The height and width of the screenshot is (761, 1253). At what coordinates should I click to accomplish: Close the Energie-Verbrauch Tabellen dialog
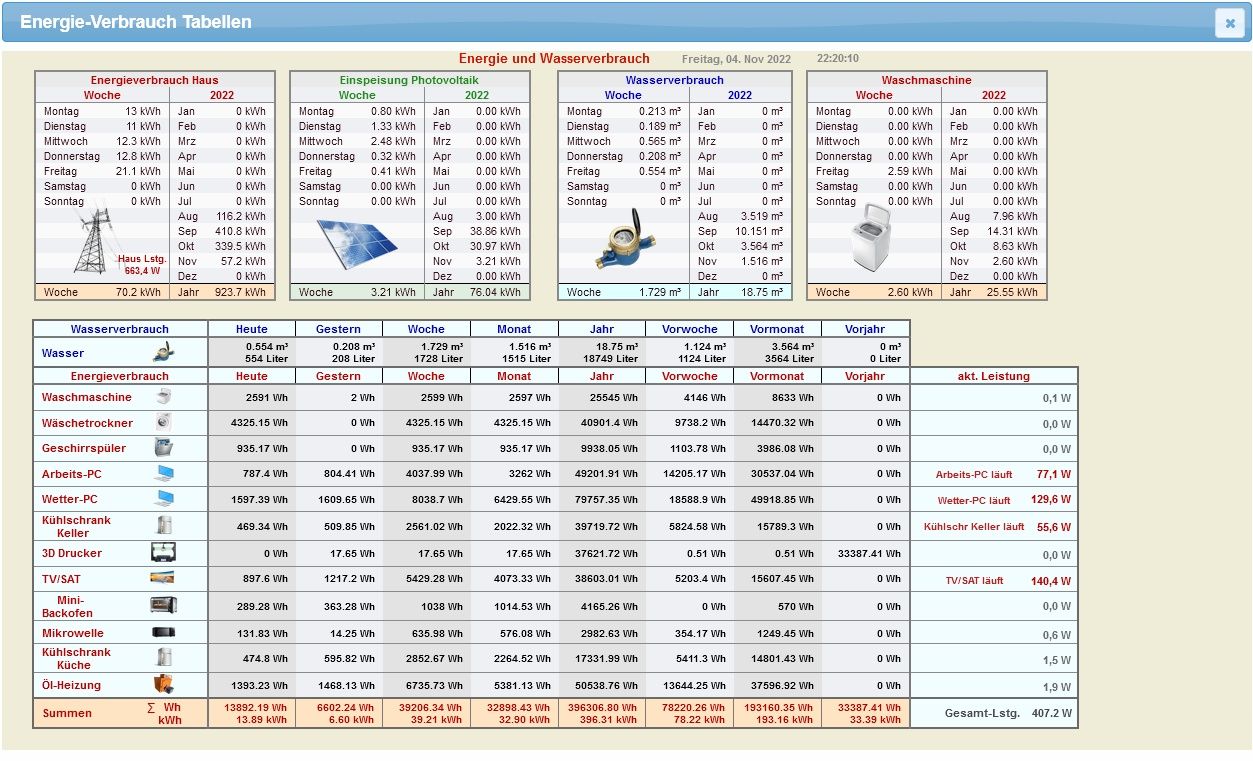click(1229, 23)
